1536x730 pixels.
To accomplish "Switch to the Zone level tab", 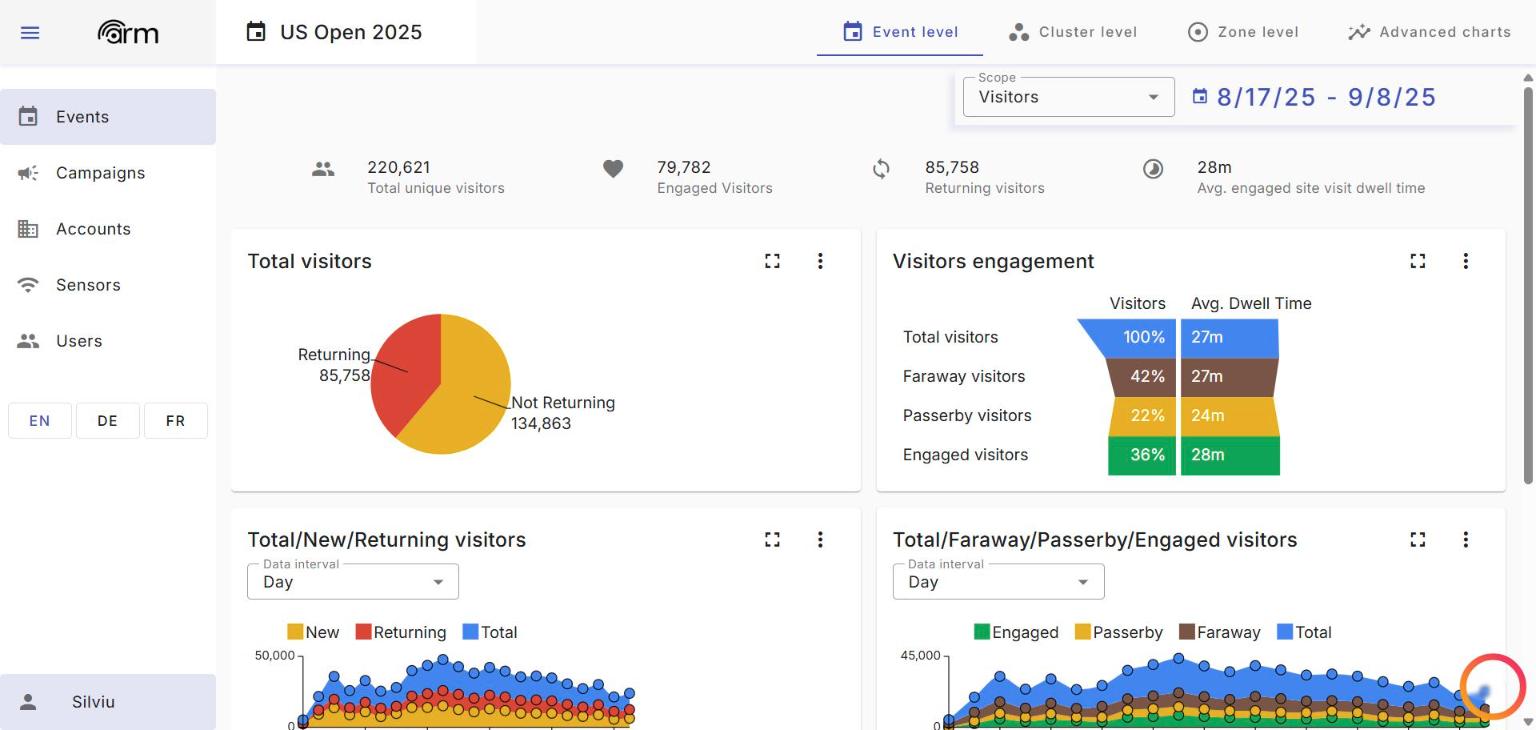I will click(1243, 32).
